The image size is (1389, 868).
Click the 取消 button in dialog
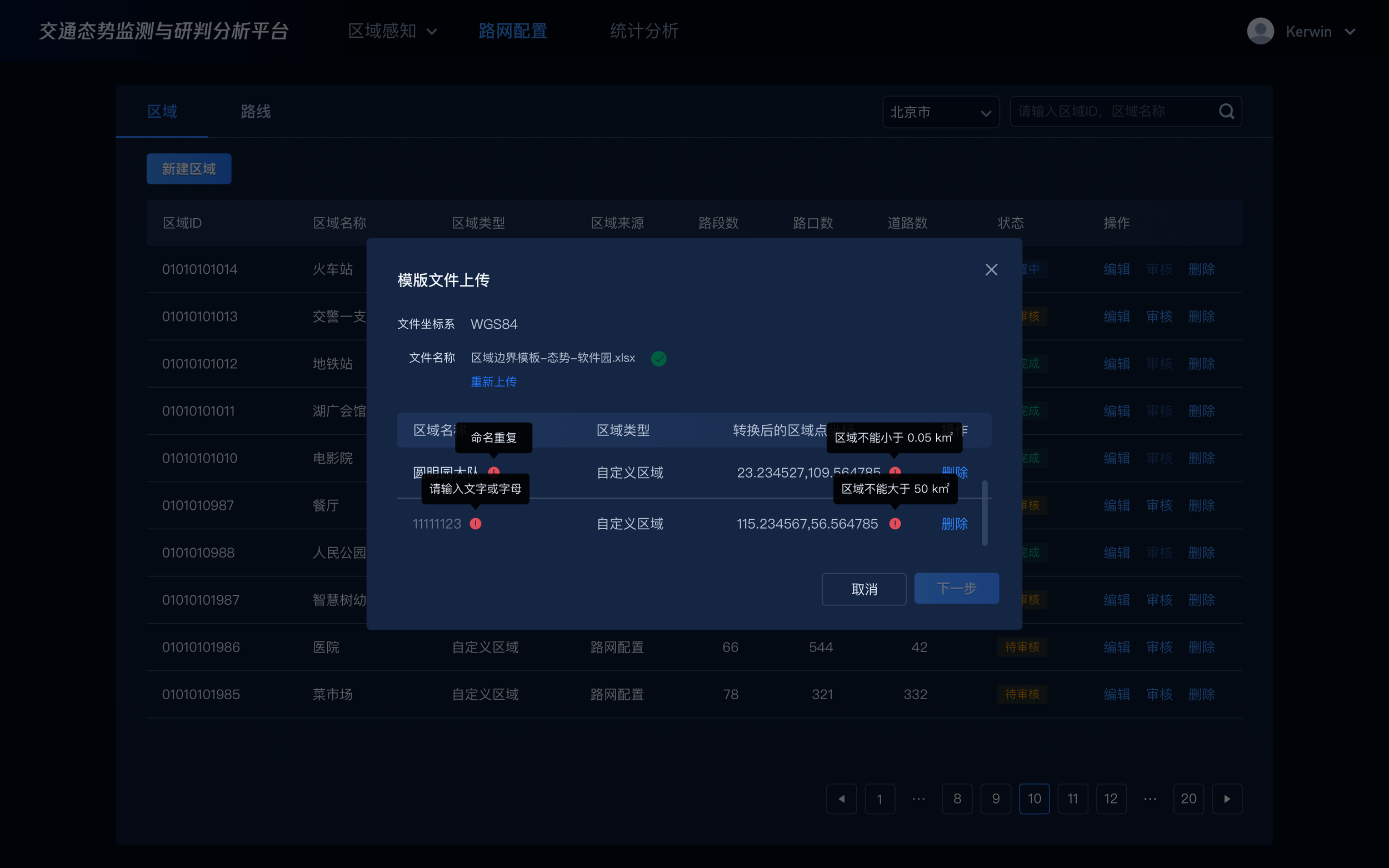(863, 589)
